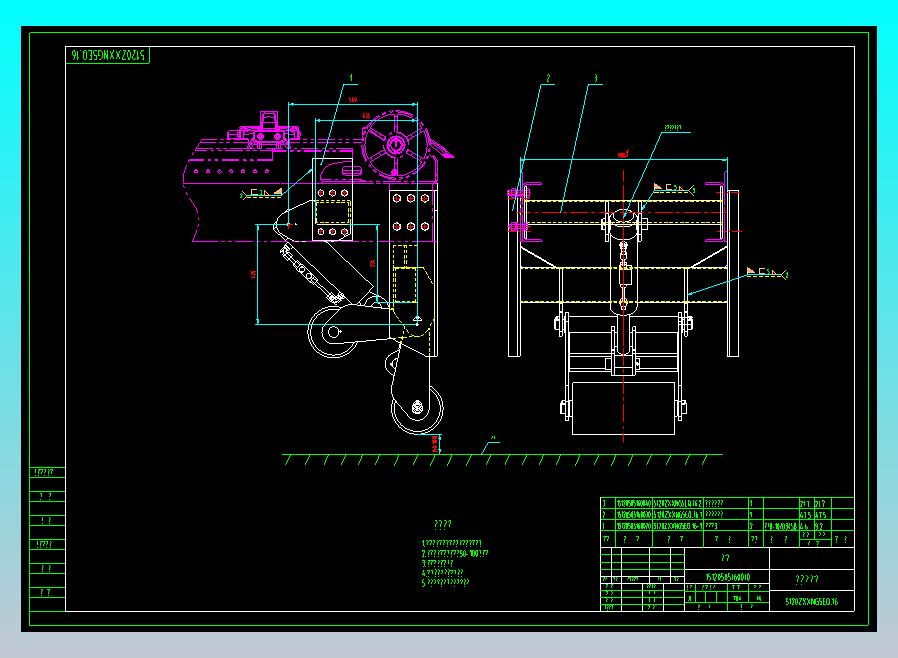Click the roller drum in front view
The height and width of the screenshot is (658, 898).
click(623, 408)
